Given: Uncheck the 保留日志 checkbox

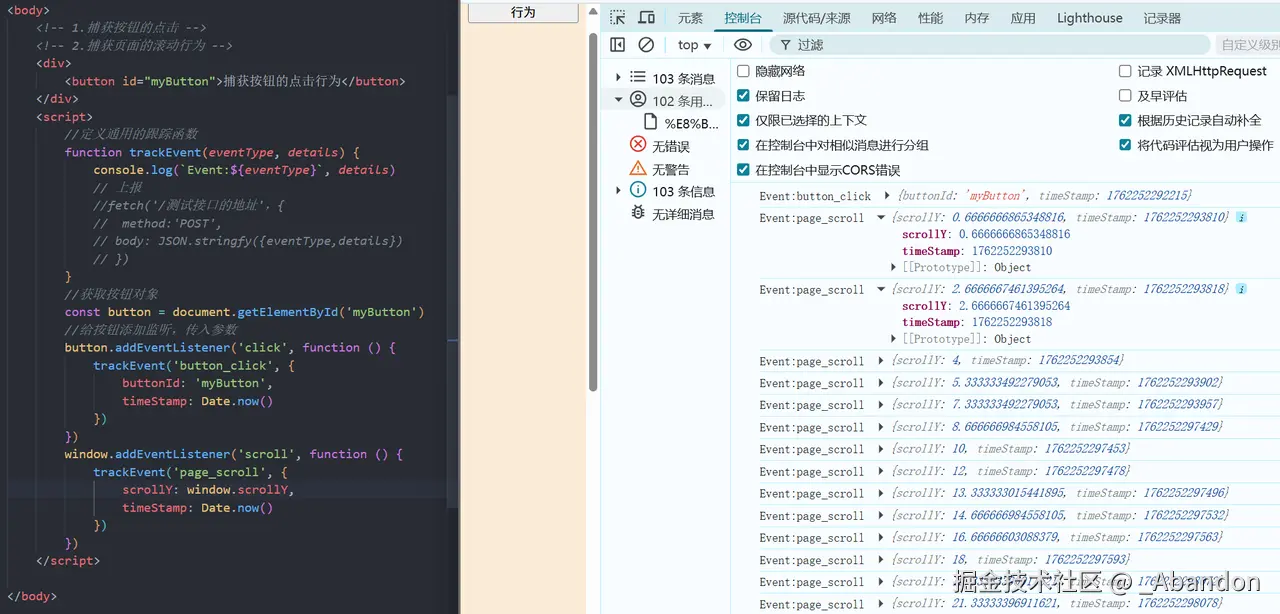Looking at the screenshot, I should pos(743,96).
